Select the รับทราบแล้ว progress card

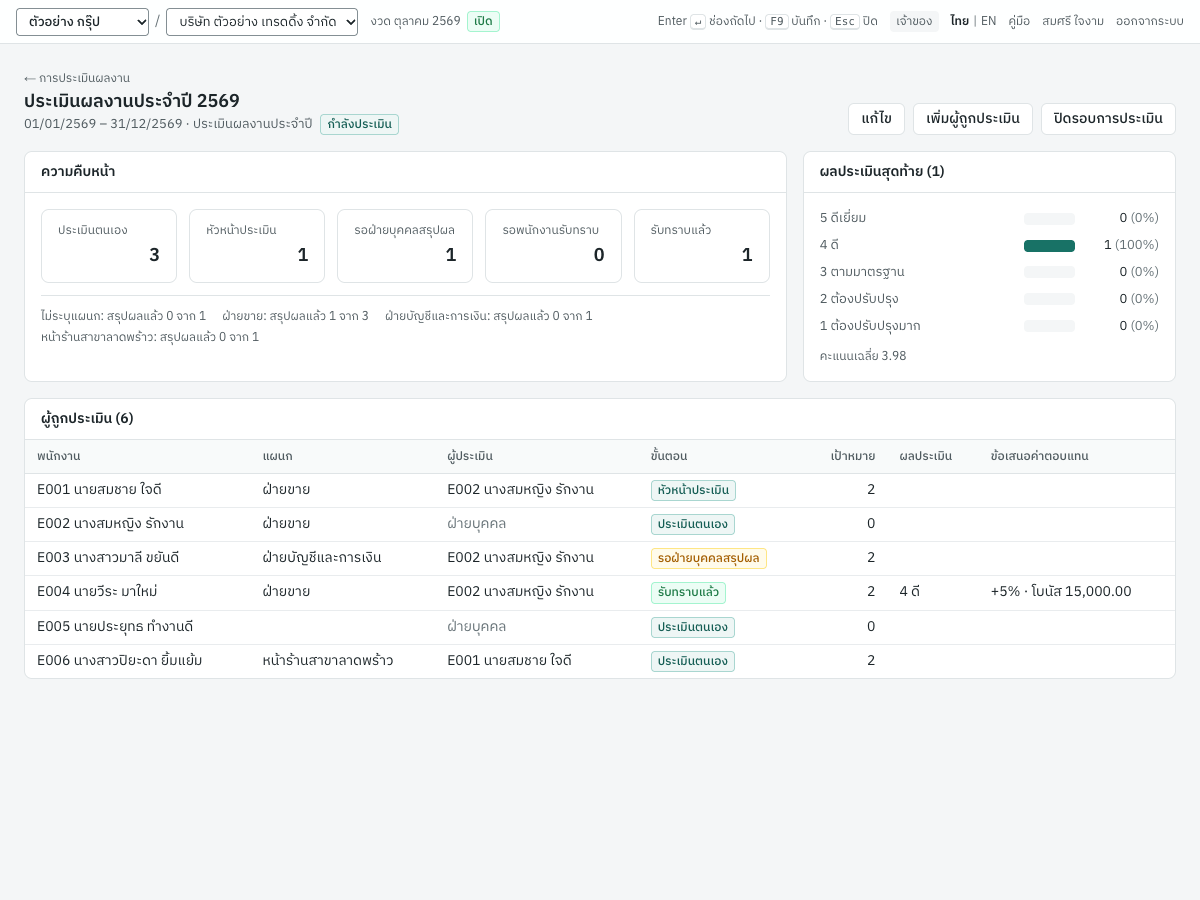click(702, 246)
